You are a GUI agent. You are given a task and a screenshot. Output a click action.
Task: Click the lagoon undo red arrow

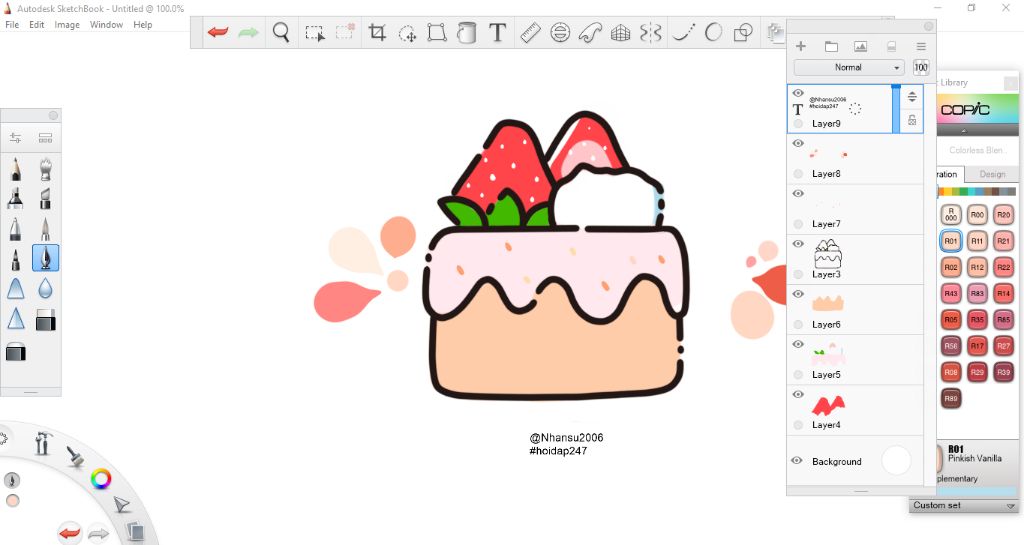coord(69,533)
